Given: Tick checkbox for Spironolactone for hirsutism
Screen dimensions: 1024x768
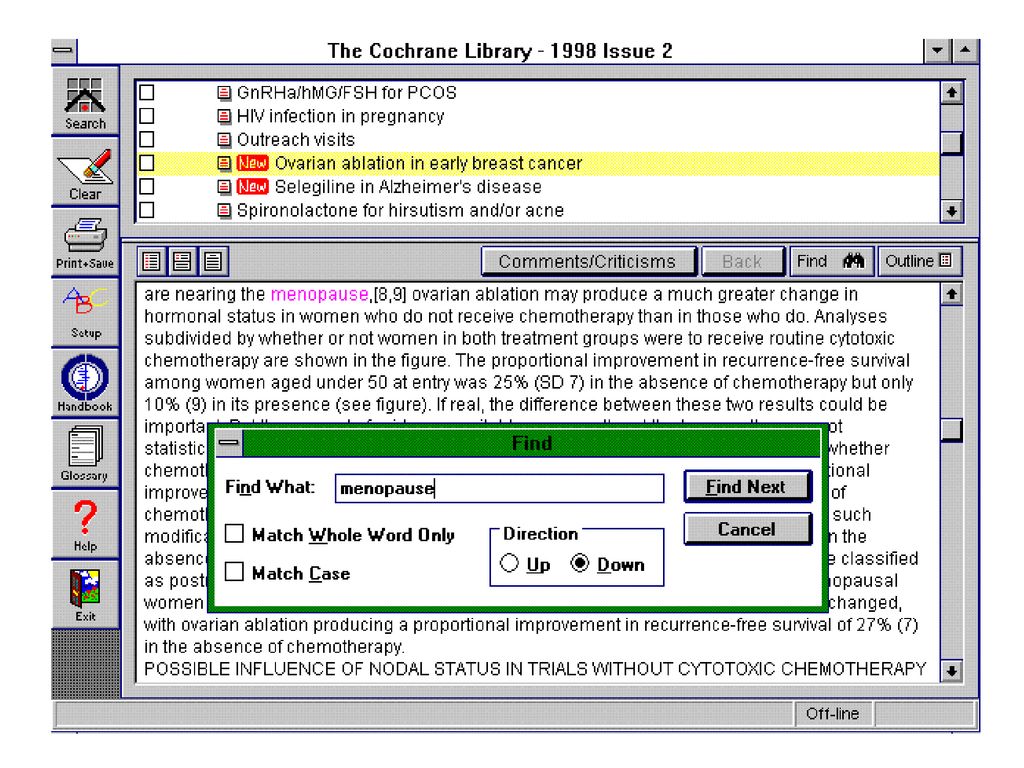Looking at the screenshot, I should [147, 210].
